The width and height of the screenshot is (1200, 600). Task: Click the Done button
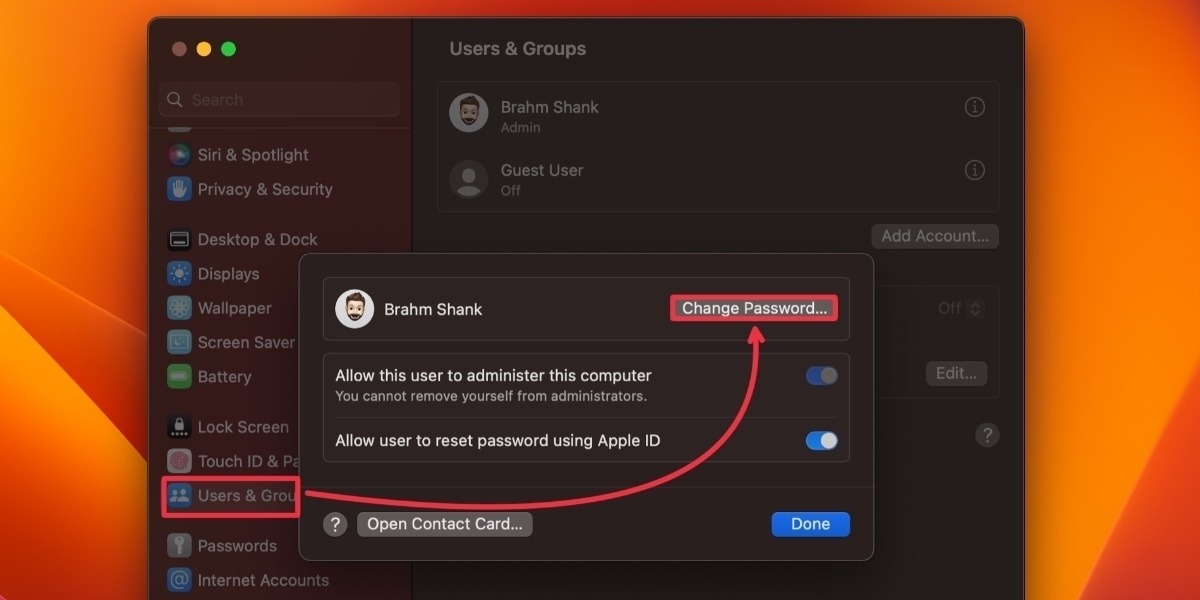coord(810,524)
